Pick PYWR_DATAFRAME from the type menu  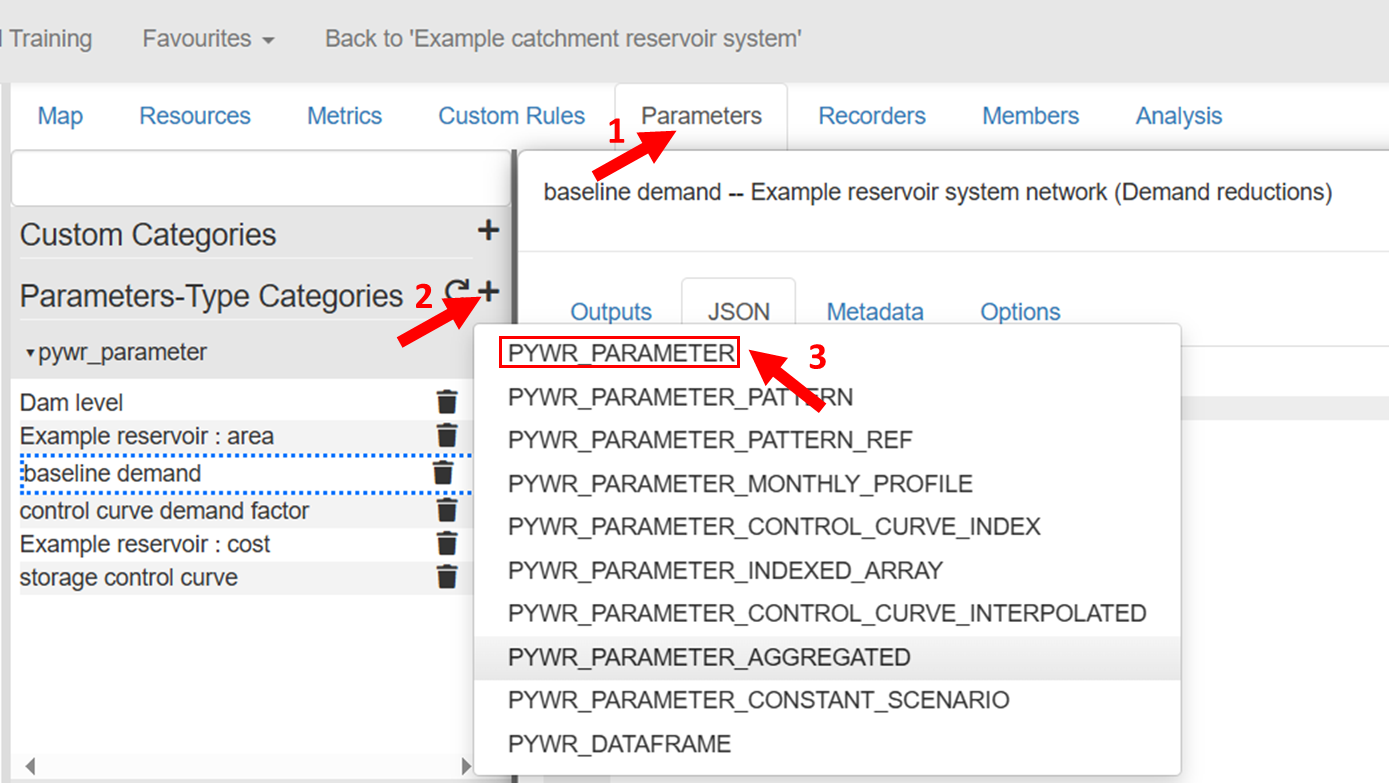[619, 744]
